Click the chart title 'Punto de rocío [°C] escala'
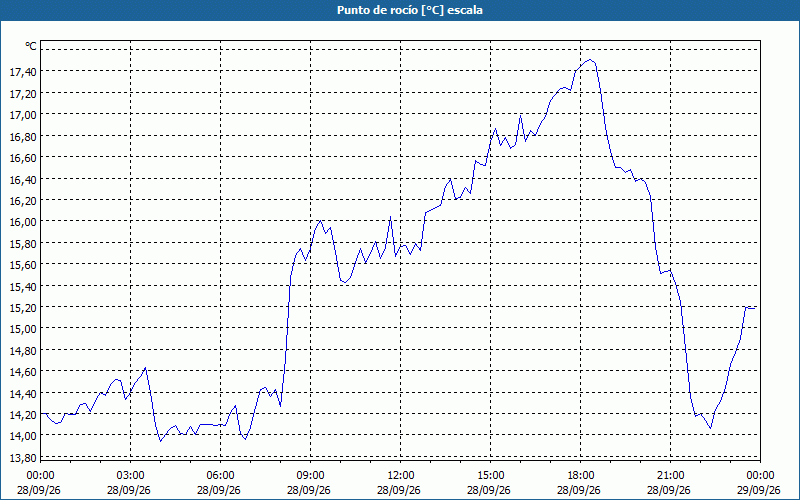This screenshot has height=500, width=800. (x=410, y=10)
